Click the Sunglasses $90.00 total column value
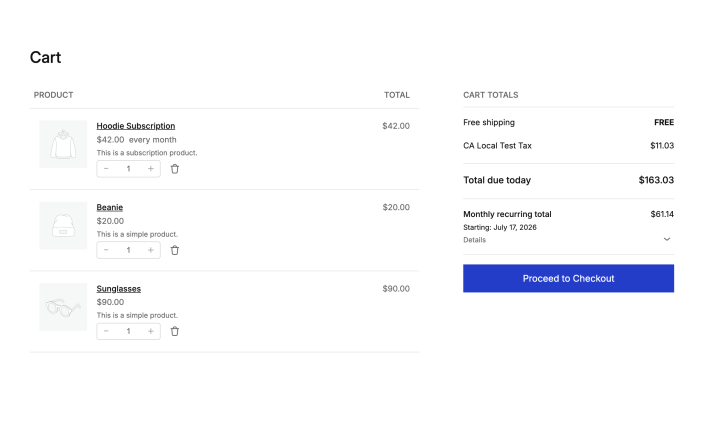The width and height of the screenshot is (704, 440). [x=396, y=289]
